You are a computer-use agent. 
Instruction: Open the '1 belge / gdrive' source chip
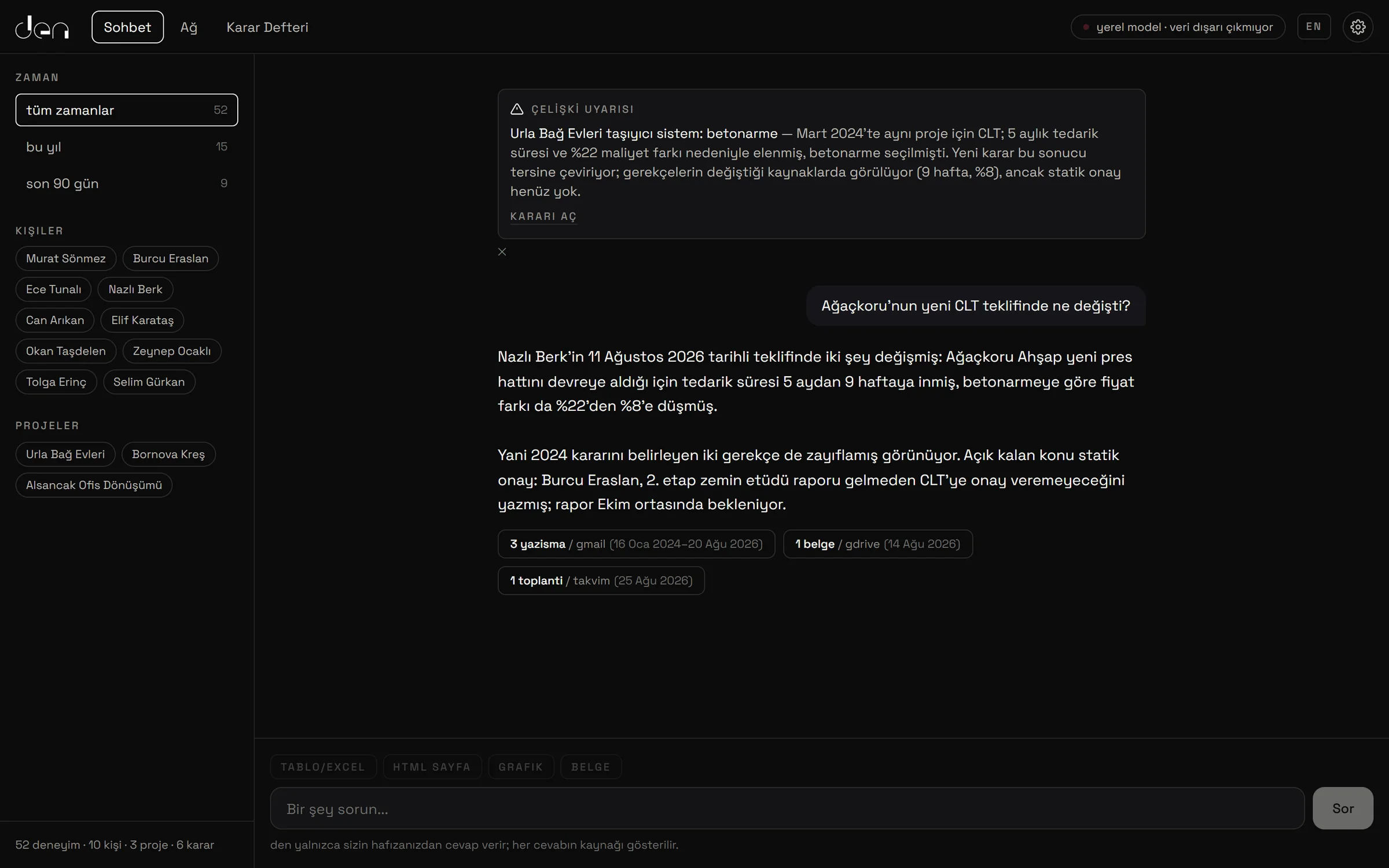[x=878, y=544]
